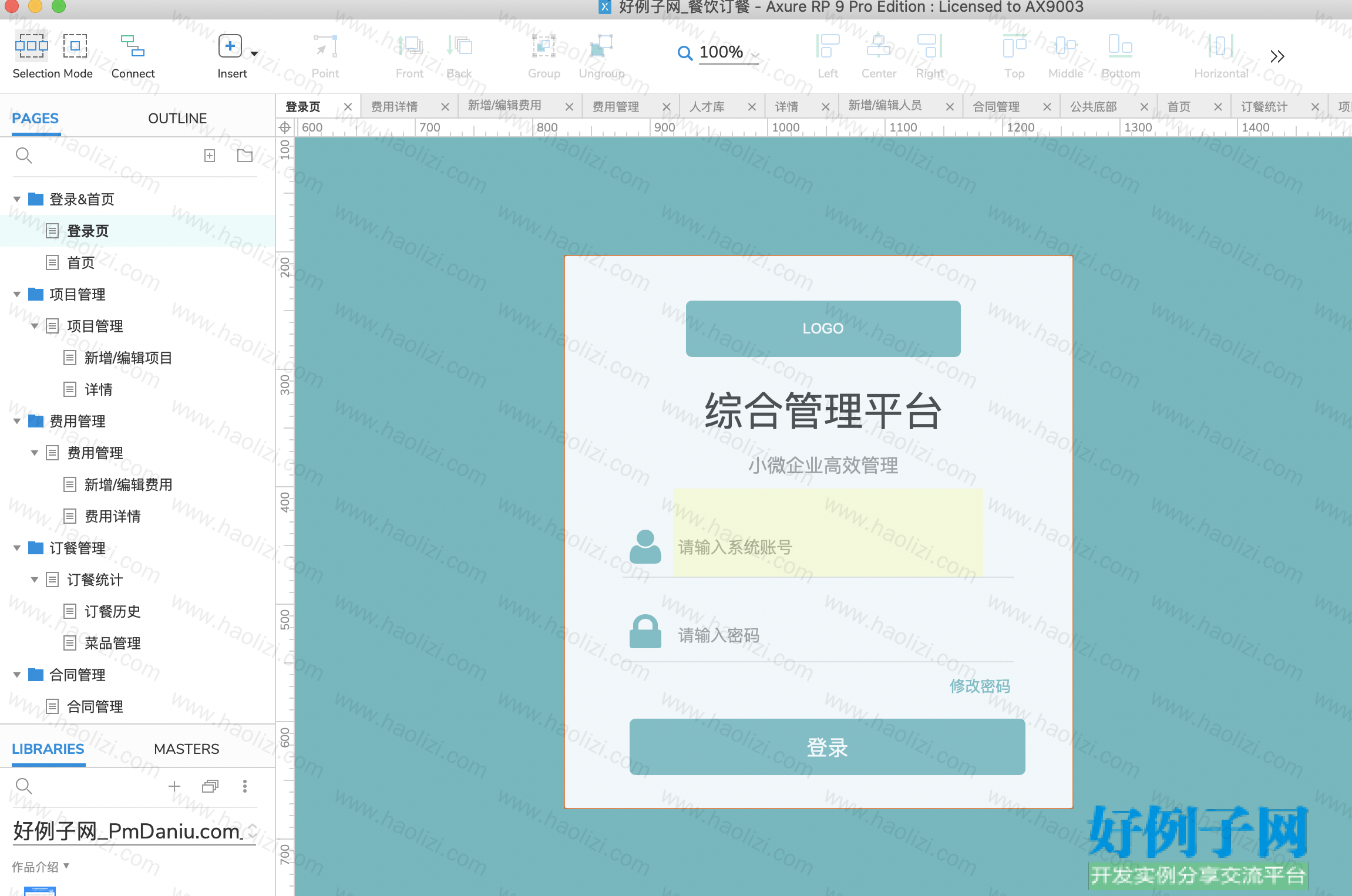Viewport: 1352px width, 896px height.
Task: Switch to the OUTLINE panel tab
Action: click(177, 118)
